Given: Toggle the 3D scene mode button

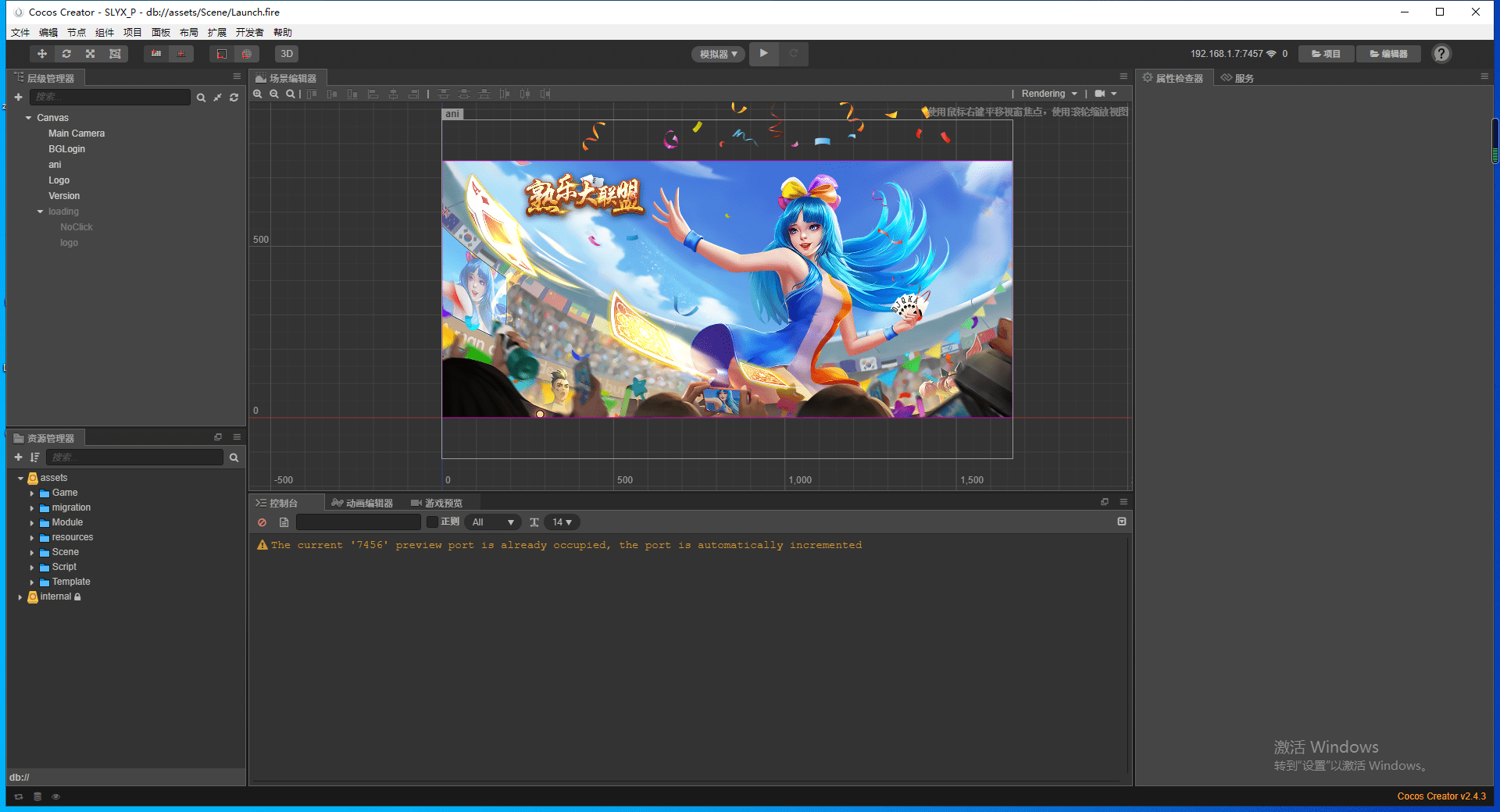Looking at the screenshot, I should pyautogui.click(x=287, y=54).
